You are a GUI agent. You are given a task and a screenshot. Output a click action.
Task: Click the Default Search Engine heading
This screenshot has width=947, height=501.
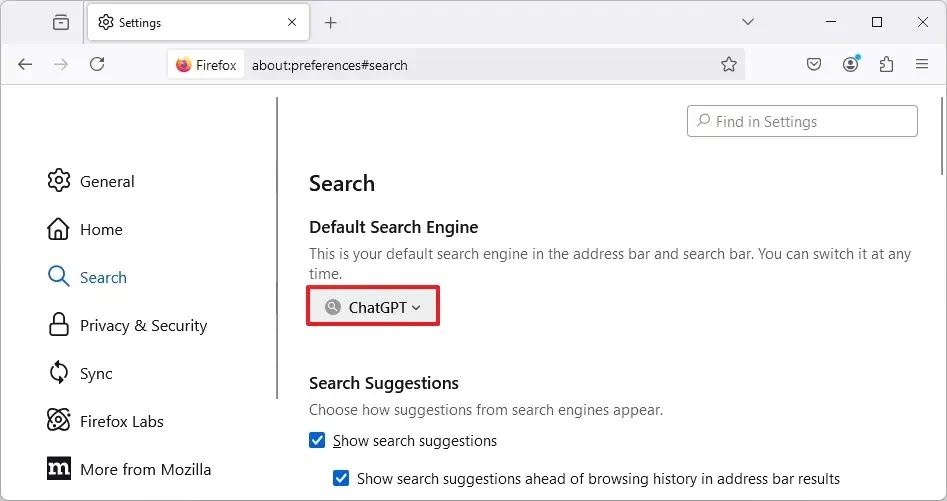tap(394, 227)
